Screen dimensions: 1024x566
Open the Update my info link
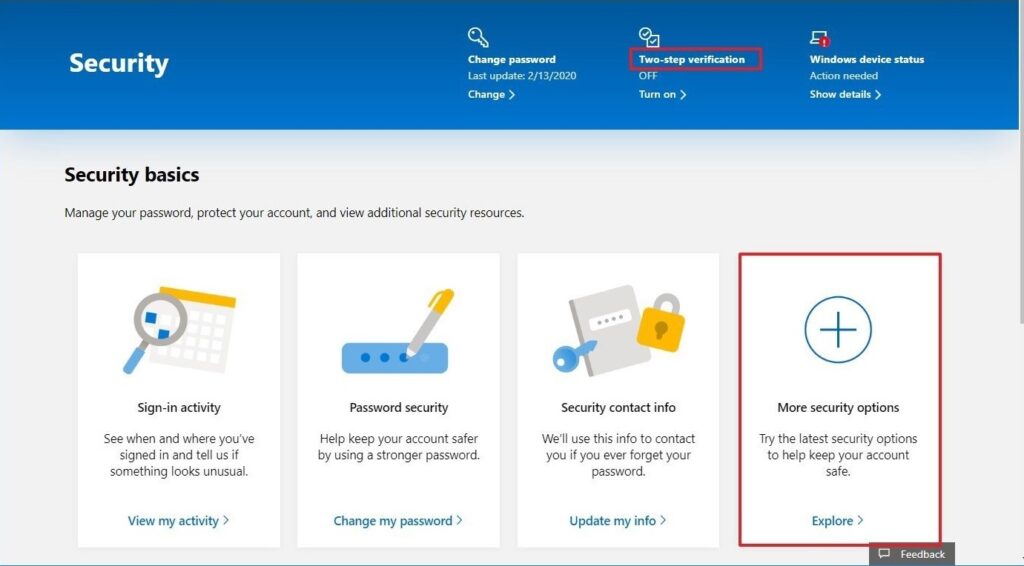[x=618, y=521]
